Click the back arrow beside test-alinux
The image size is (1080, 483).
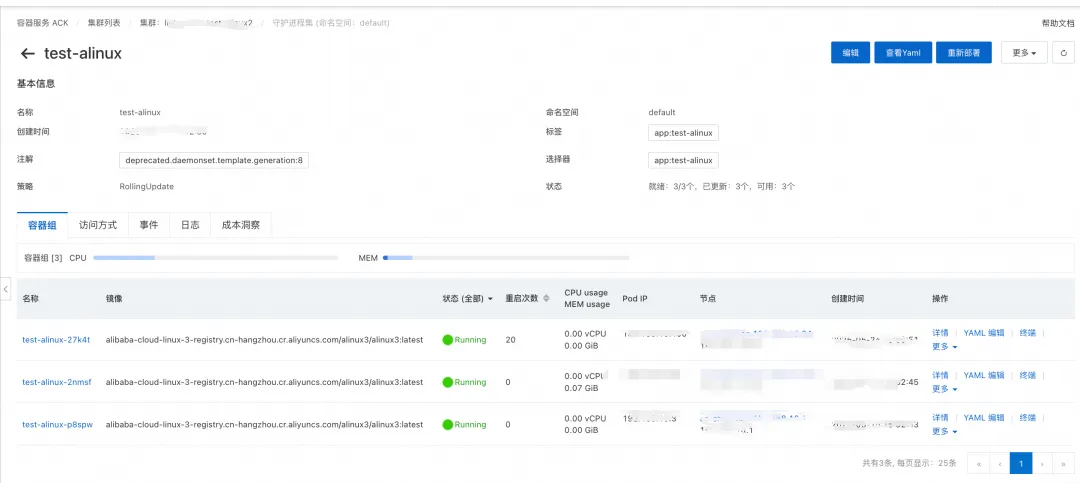tap(28, 53)
